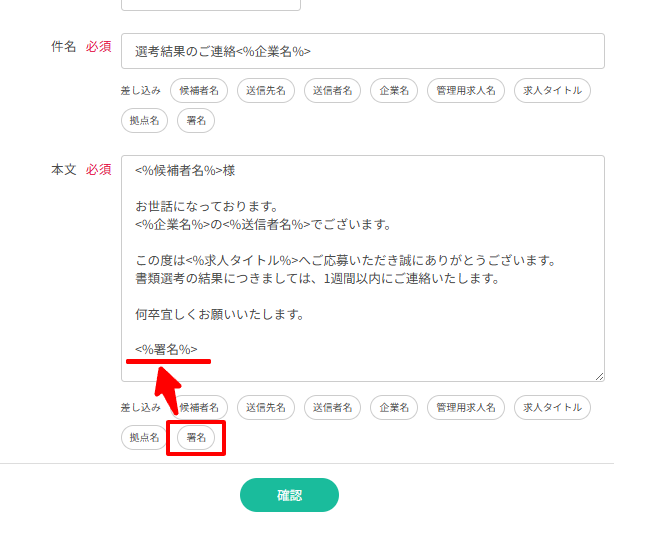660x533 pixels.
Task: Add 送信者名 tag under the subject field
Action: [x=332, y=91]
